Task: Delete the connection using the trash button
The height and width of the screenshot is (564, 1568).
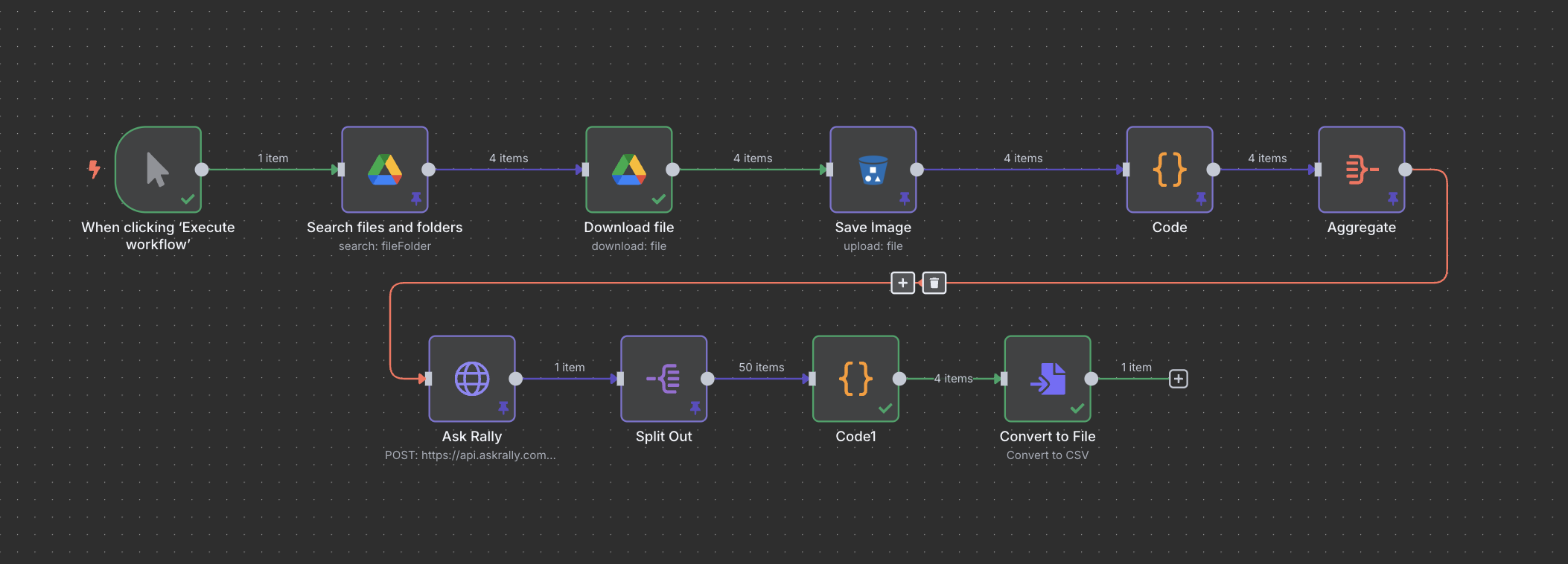Action: [934, 283]
